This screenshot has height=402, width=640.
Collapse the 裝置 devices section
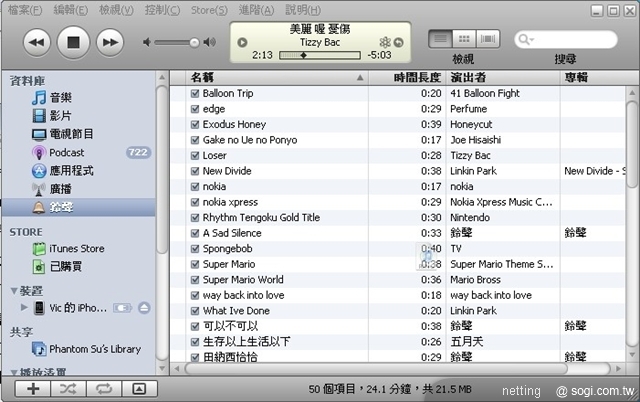[13, 291]
